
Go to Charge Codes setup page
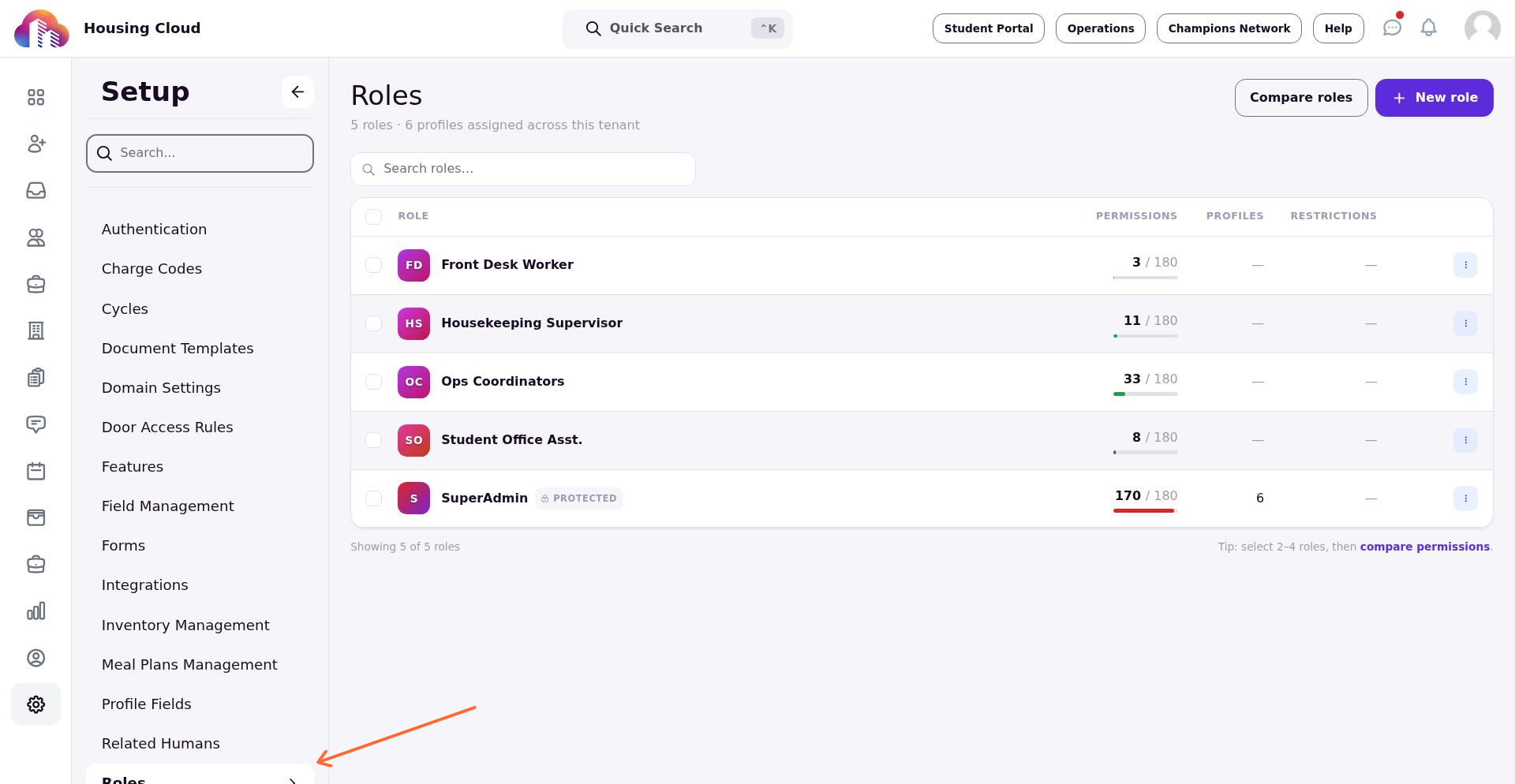(151, 269)
